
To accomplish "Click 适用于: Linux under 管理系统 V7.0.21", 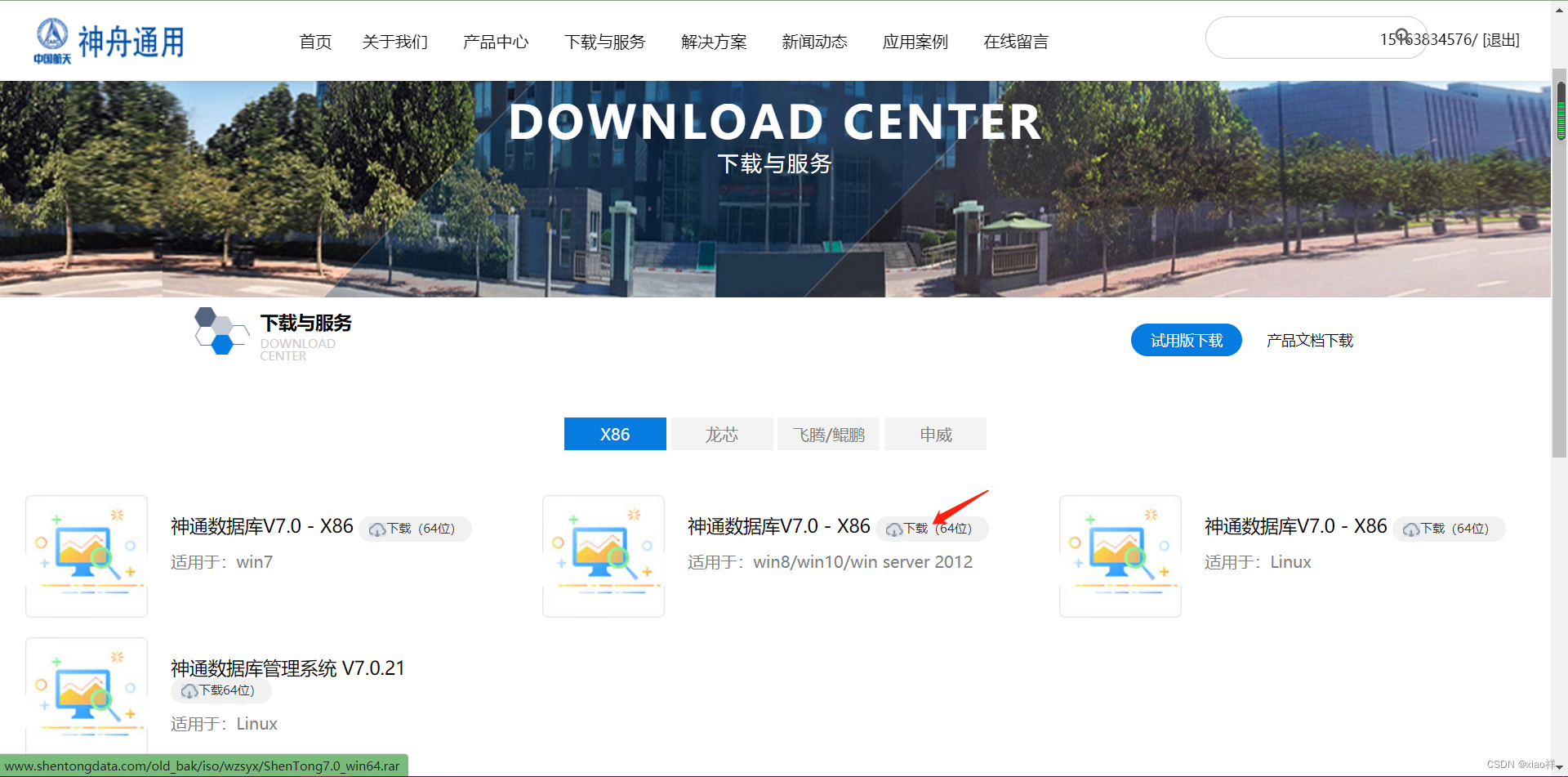I will 224,724.
